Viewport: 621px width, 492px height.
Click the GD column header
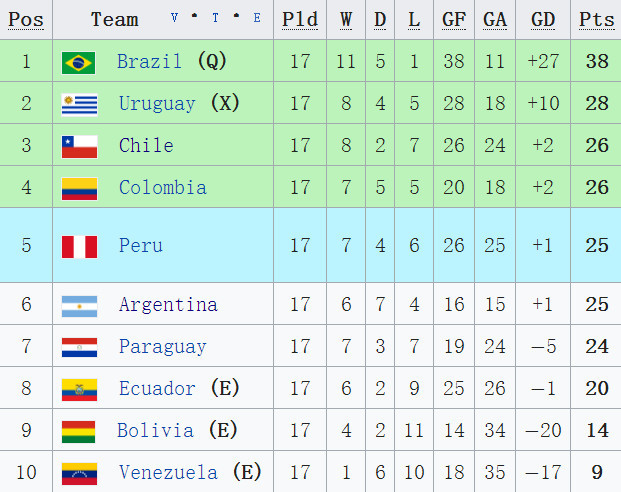543,19
